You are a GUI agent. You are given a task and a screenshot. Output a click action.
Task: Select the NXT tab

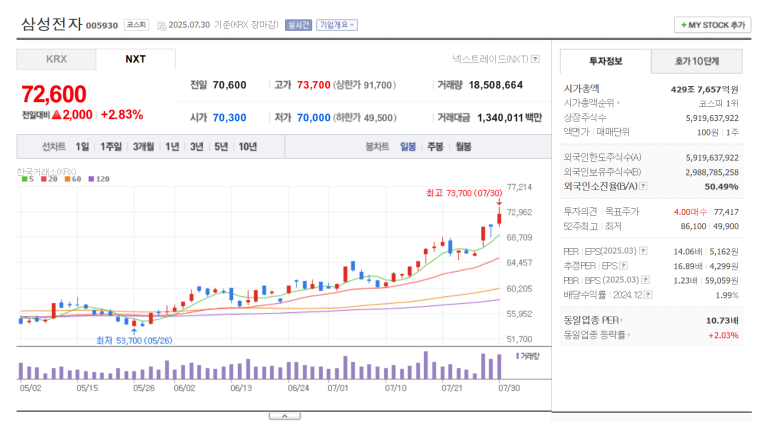point(136,59)
